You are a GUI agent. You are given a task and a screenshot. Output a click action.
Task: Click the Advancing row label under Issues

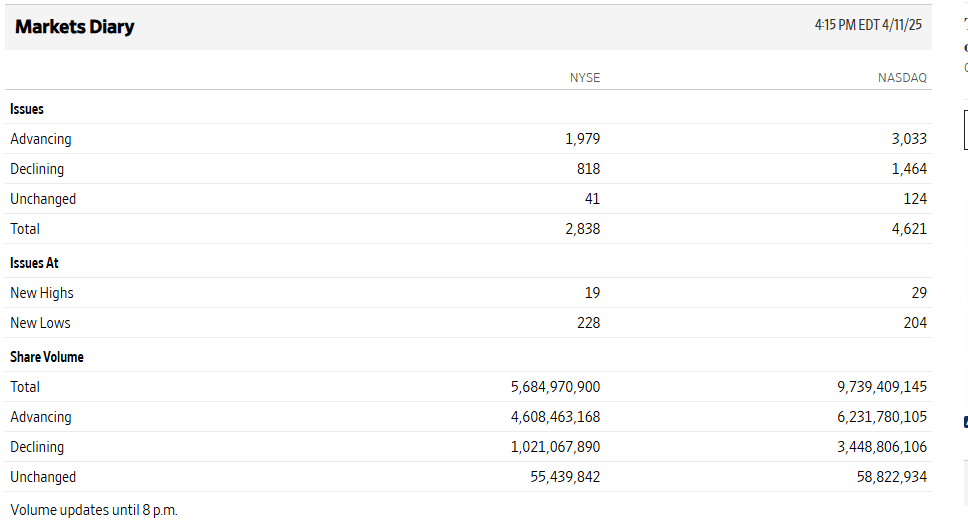pyautogui.click(x=41, y=139)
